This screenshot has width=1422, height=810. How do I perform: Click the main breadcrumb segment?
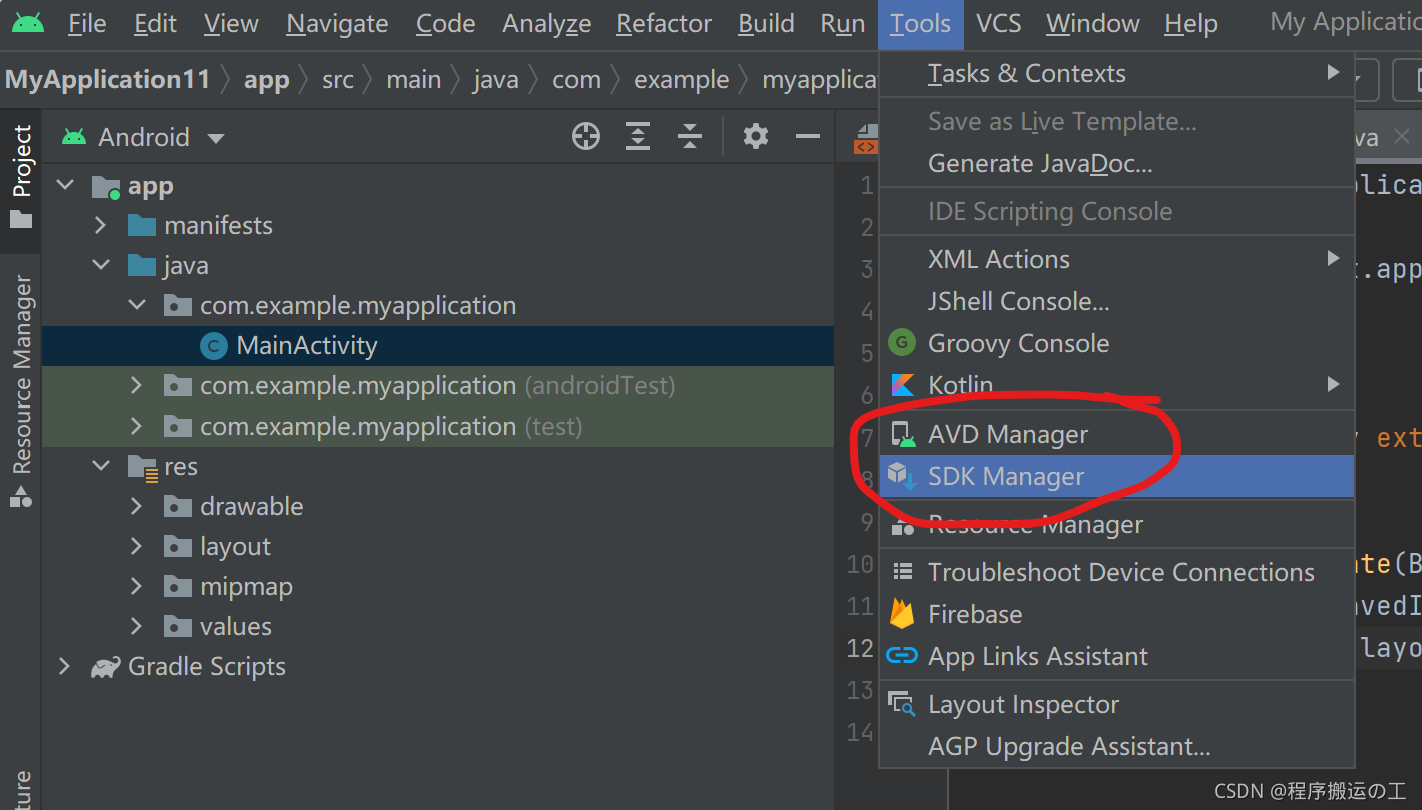tap(414, 80)
